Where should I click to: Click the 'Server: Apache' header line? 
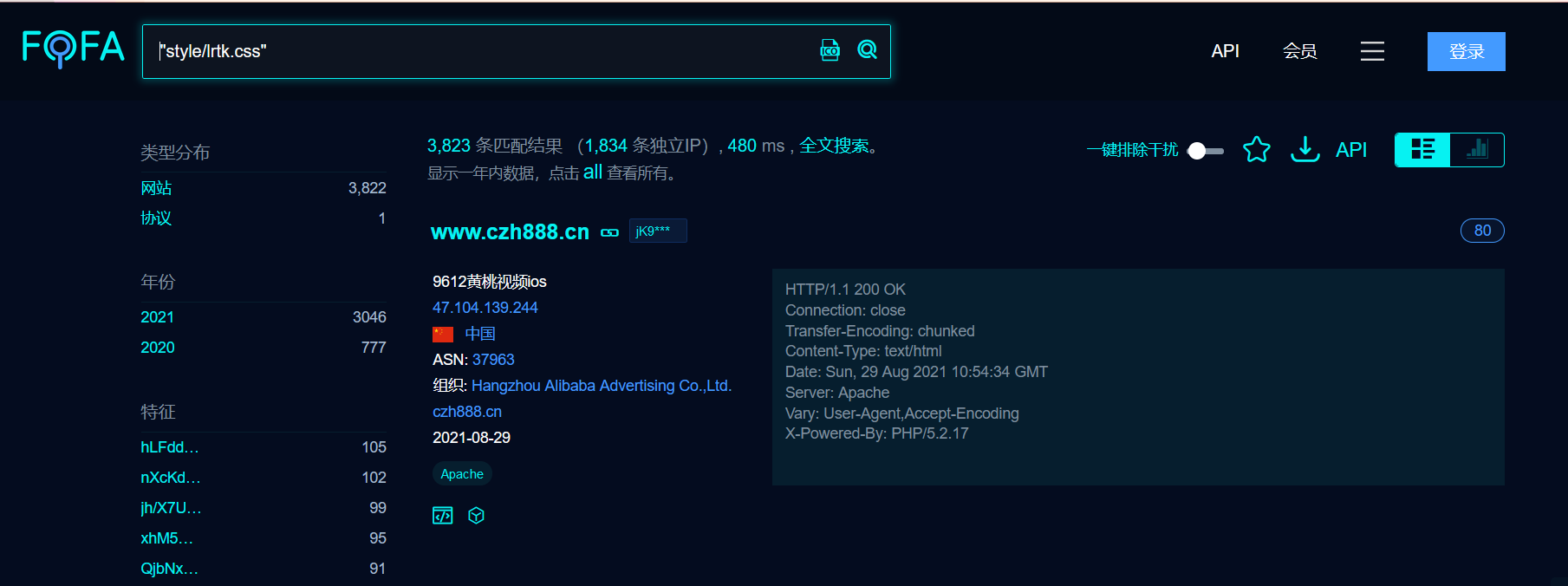tap(837, 393)
